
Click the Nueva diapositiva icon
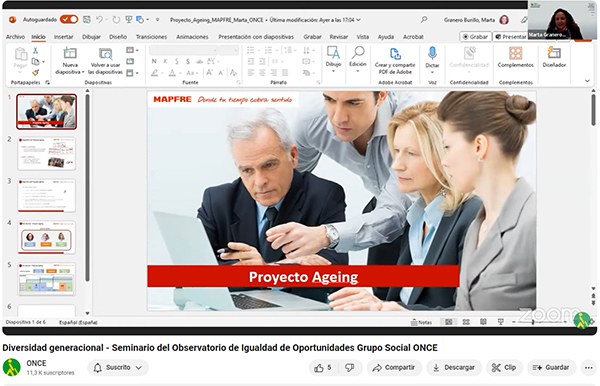pos(70,53)
